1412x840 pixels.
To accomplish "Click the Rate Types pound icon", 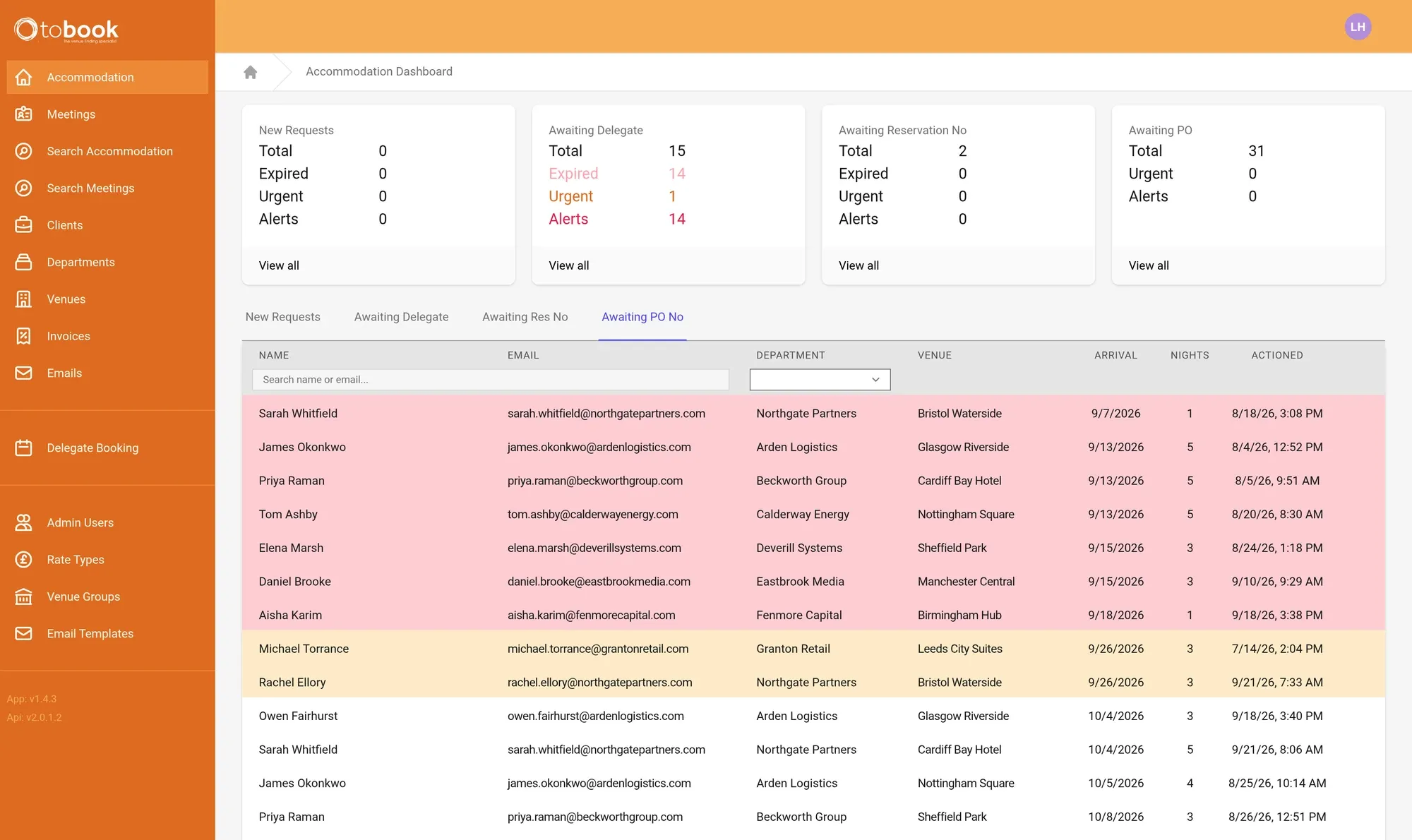I will click(x=23, y=559).
